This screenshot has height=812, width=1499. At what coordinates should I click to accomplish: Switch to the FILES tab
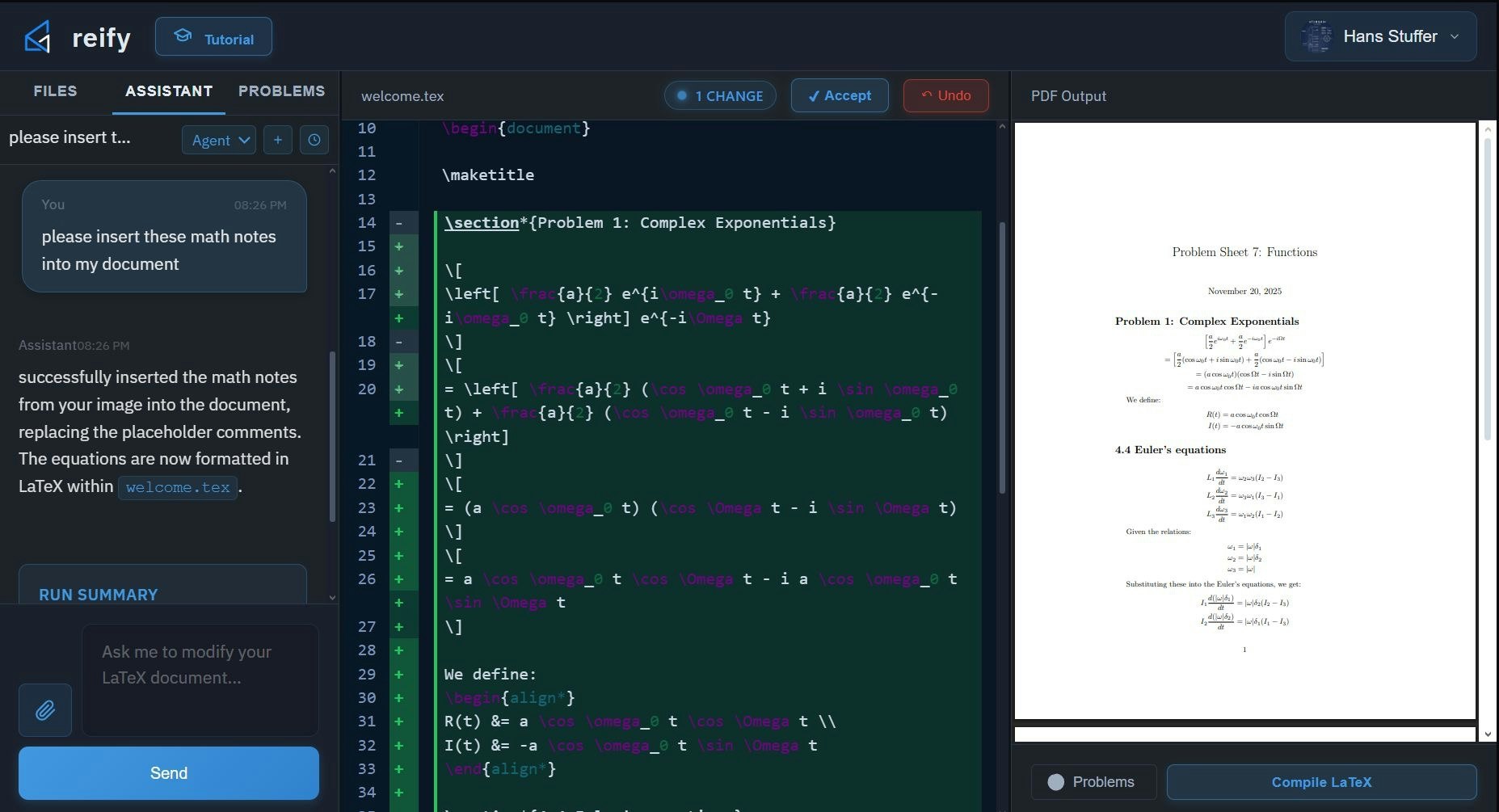(54, 91)
